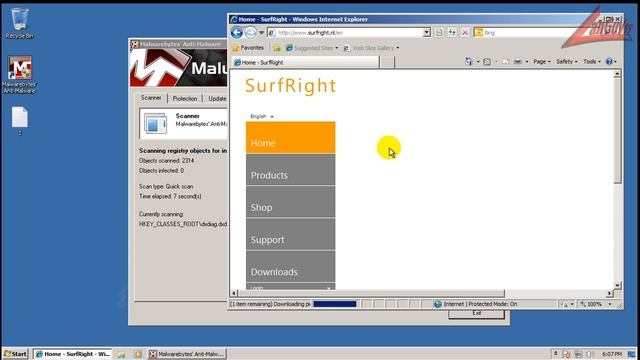This screenshot has width=640, height=360.
Task: Click the Print icon in command bar
Action: (x=518, y=62)
